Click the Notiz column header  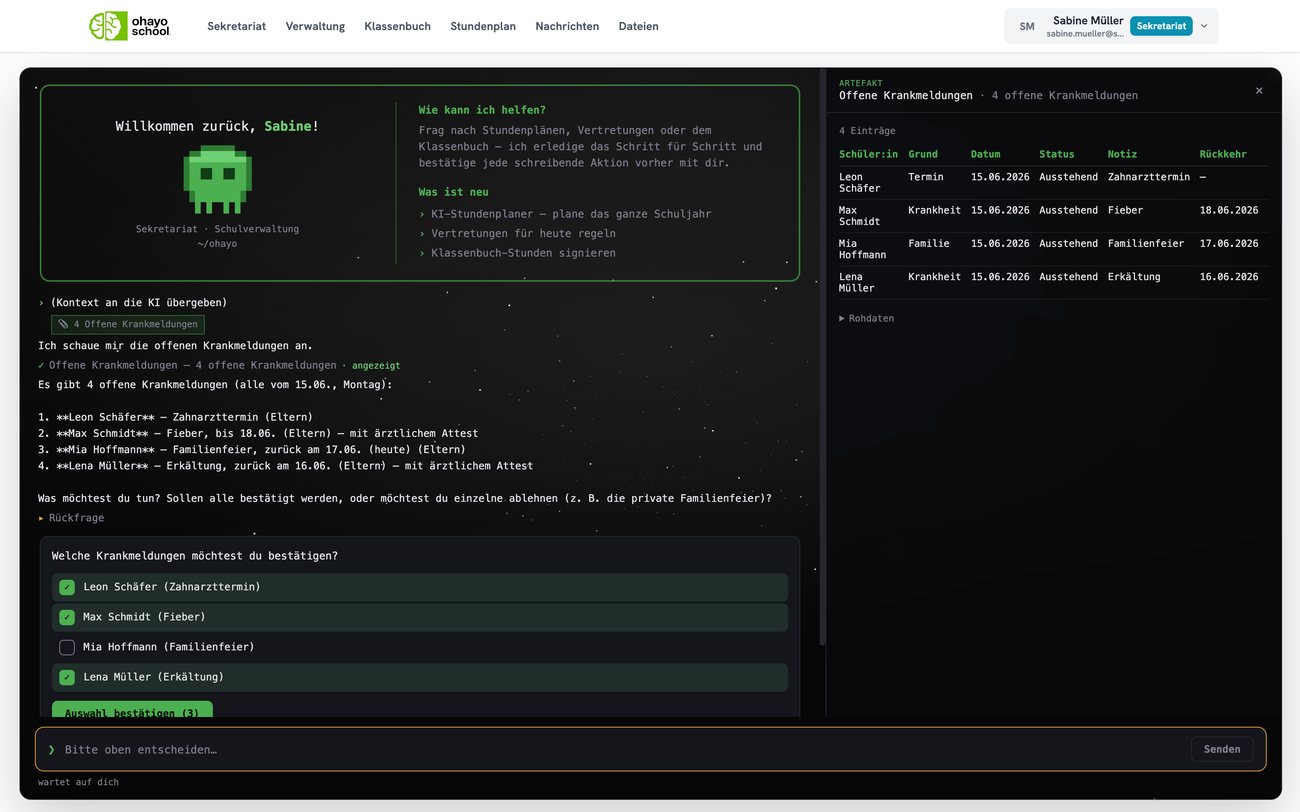[1123, 154]
